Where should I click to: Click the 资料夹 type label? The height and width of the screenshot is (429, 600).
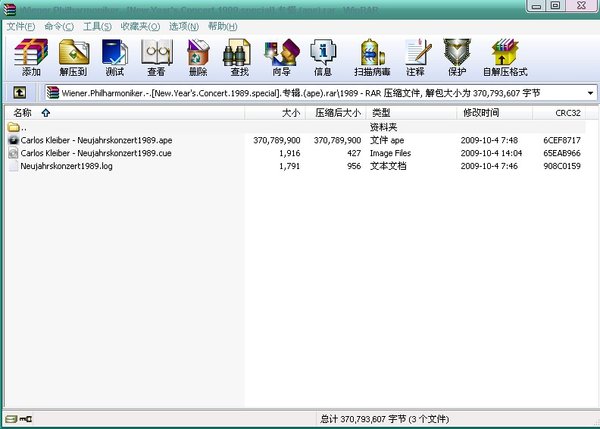(383, 127)
